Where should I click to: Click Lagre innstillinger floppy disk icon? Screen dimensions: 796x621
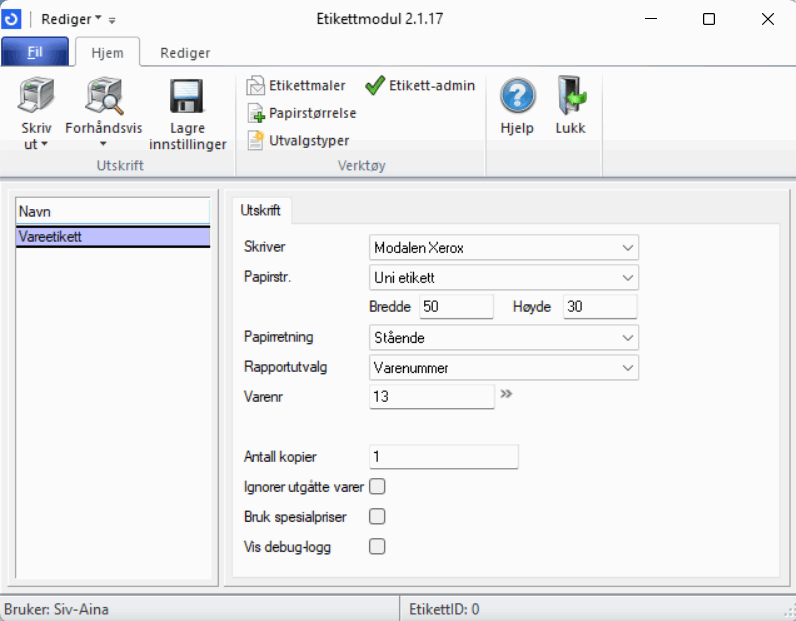coord(187,99)
